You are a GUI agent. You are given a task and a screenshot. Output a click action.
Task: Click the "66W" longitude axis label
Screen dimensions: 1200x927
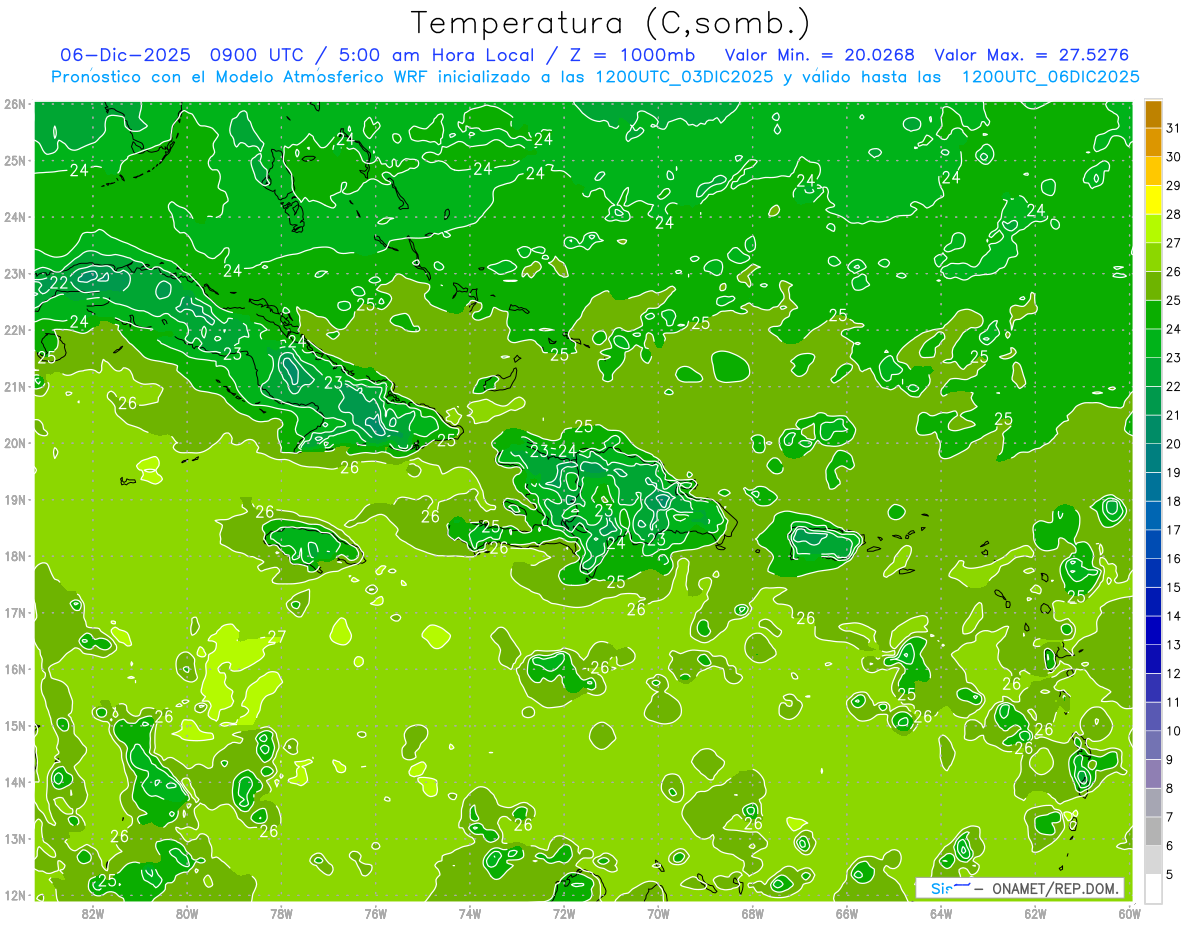tap(846, 913)
